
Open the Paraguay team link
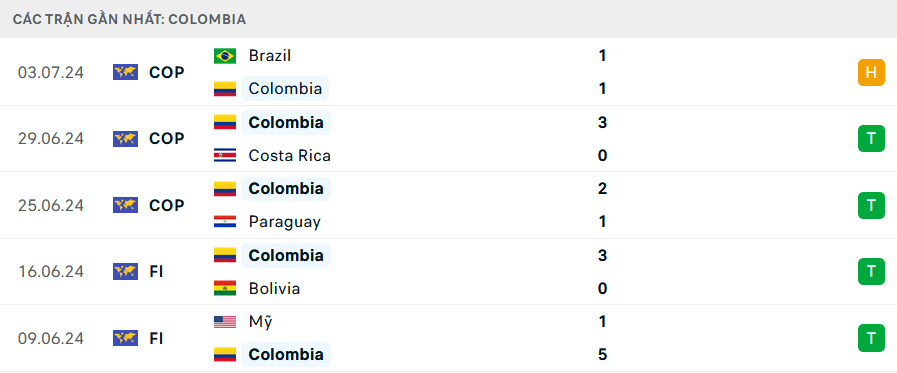point(284,222)
